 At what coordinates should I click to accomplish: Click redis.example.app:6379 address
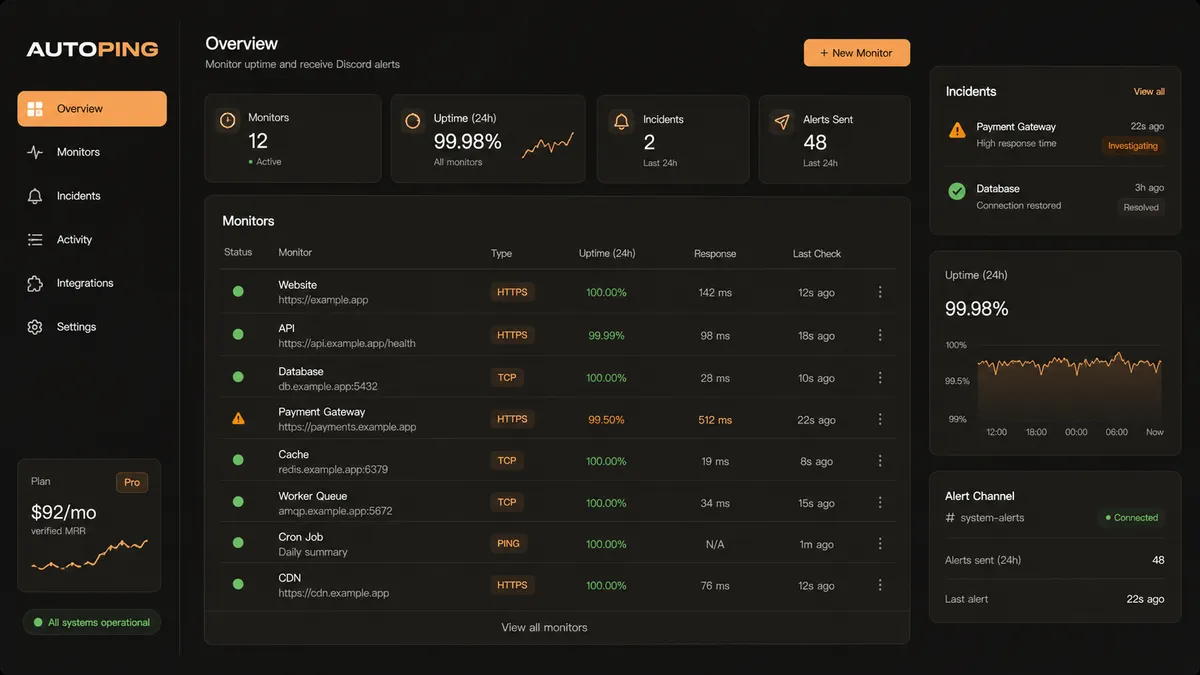pos(333,470)
